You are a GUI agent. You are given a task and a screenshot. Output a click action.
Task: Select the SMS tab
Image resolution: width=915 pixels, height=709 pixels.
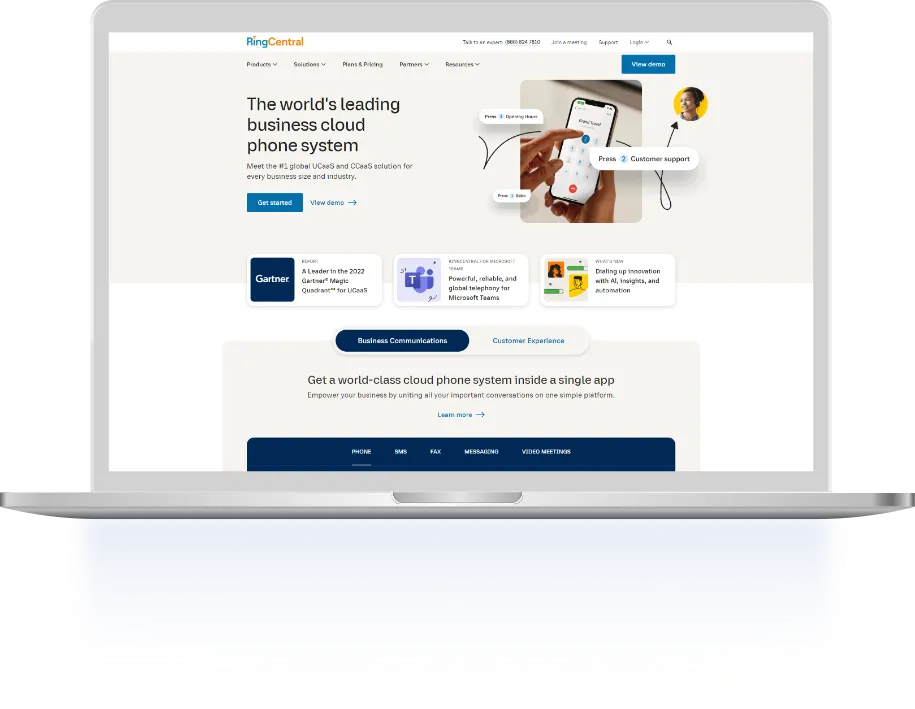pyautogui.click(x=401, y=452)
